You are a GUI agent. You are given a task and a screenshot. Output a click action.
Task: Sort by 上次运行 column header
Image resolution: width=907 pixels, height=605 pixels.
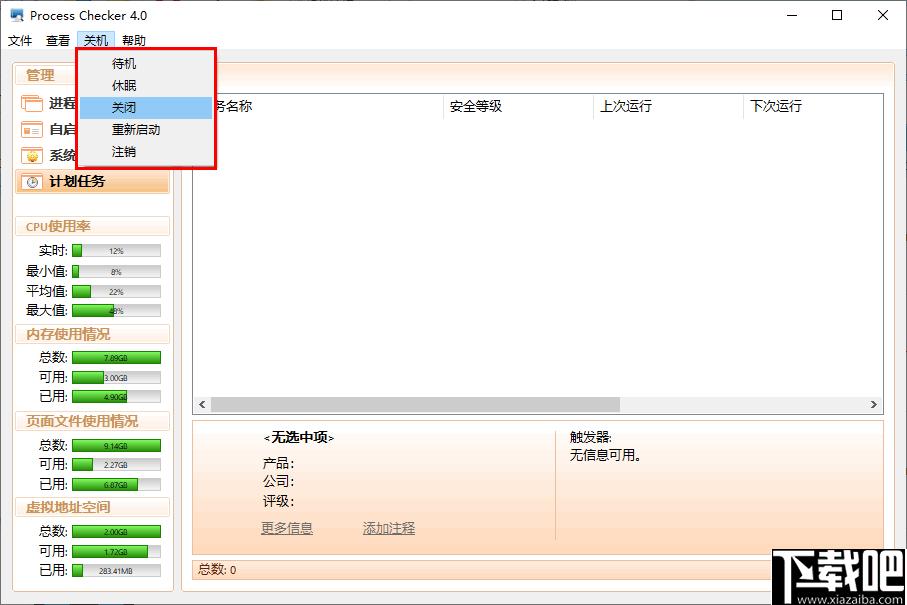(668, 106)
